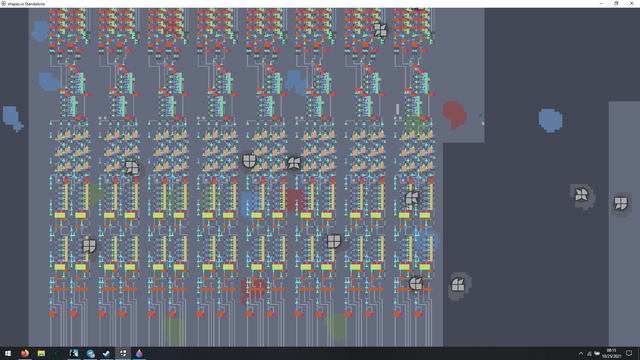Screen dimensions: 640x360
Task: Open the Edge browser from the taskbar
Action: click(58, 353)
